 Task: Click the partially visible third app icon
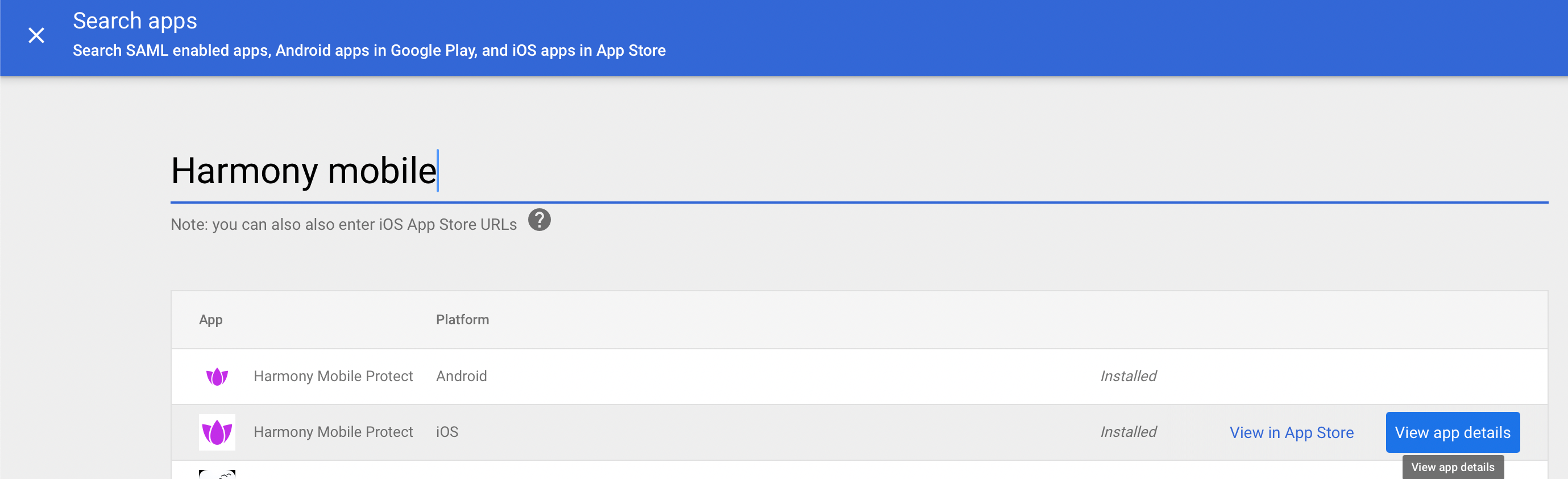(x=217, y=474)
